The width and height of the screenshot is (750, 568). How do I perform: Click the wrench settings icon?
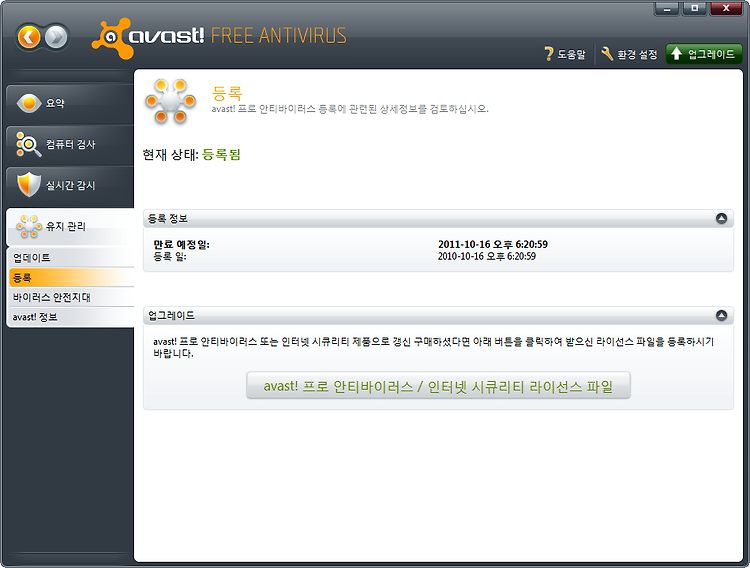607,54
